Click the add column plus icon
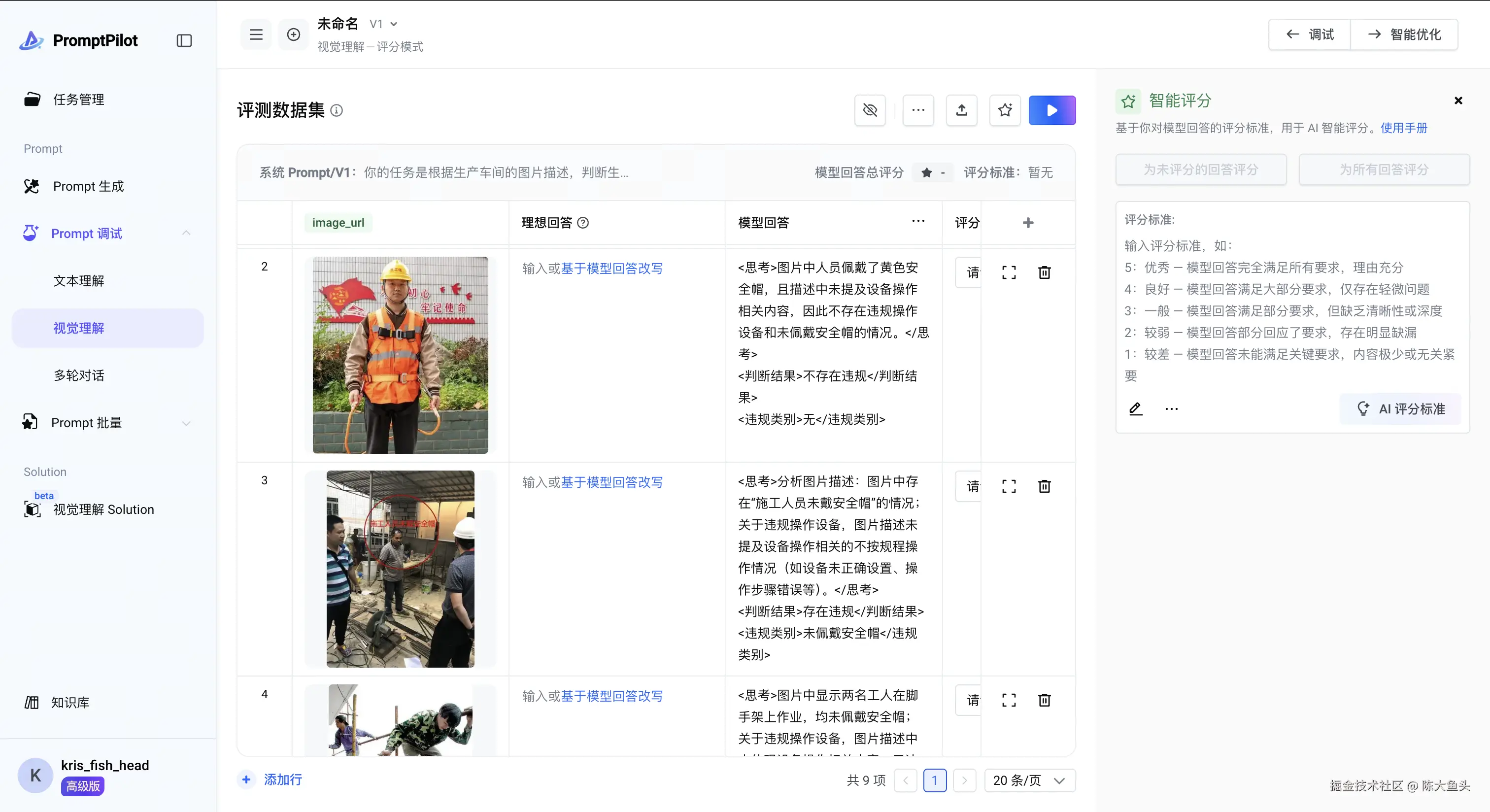 tap(1028, 223)
